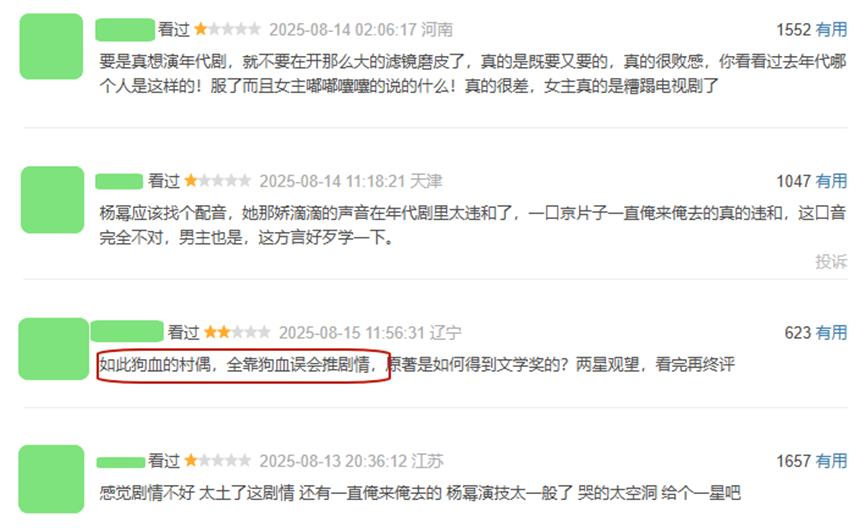
Task: Click the one-star rating on 江苏 review
Action: pos(217,460)
